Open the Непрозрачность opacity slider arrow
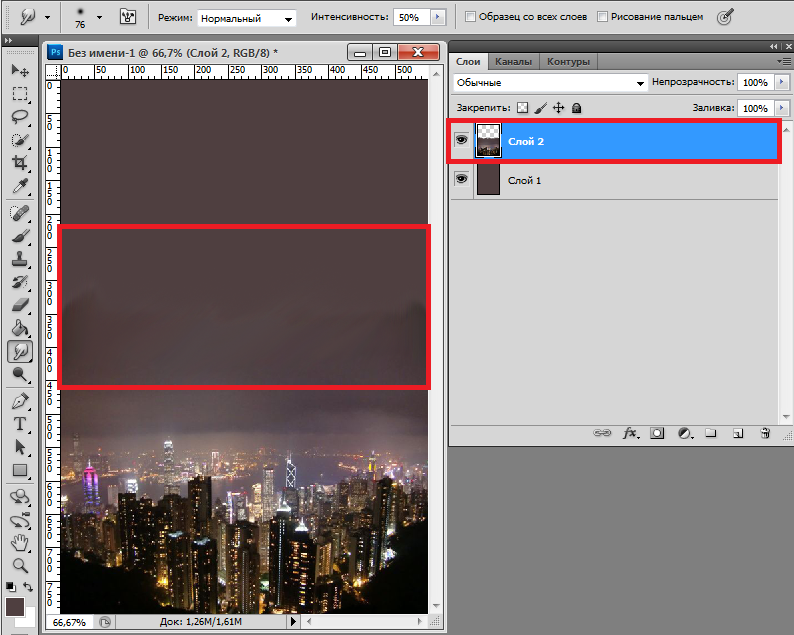The image size is (794, 635). (x=781, y=82)
